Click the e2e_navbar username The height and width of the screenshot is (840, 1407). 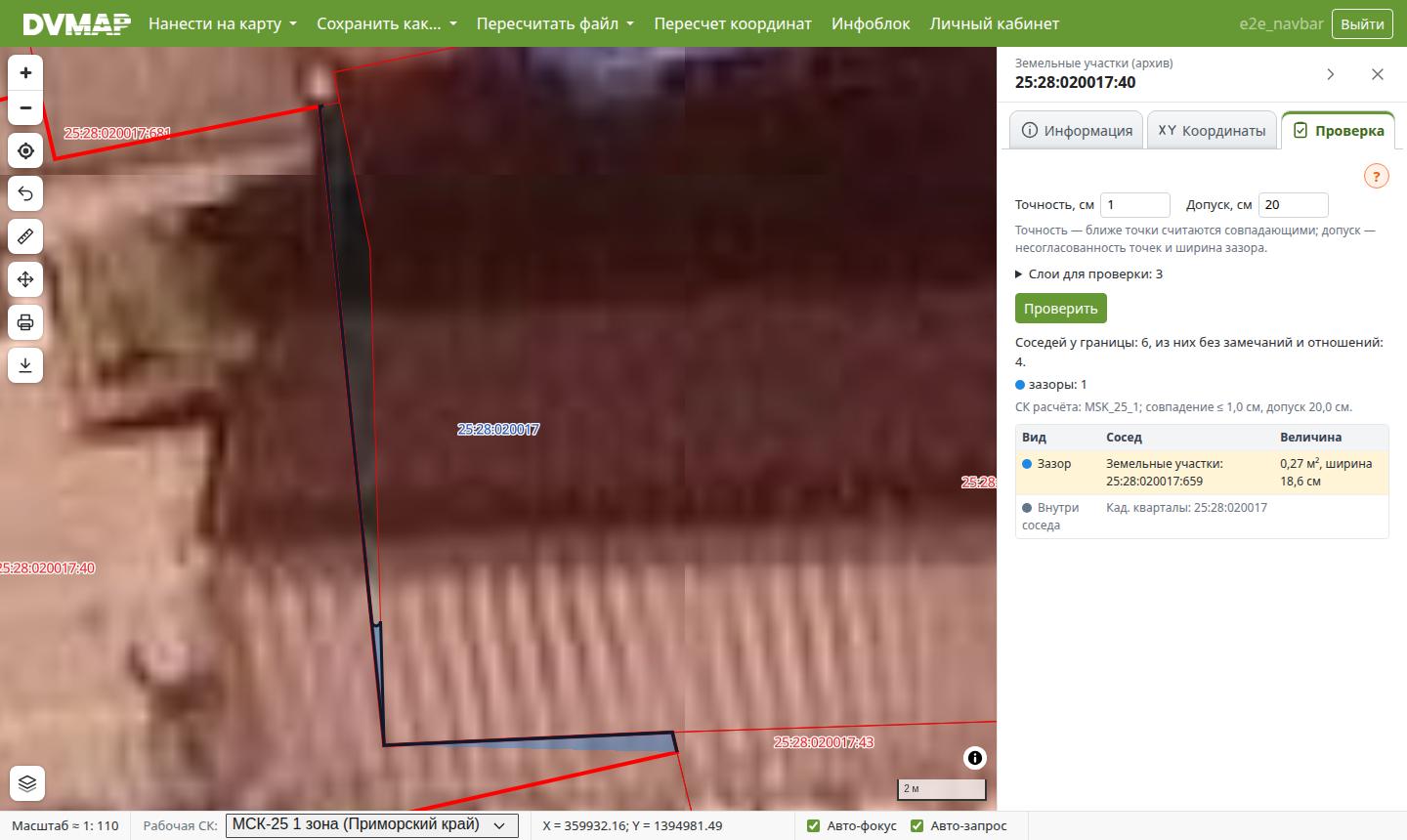1279,23
